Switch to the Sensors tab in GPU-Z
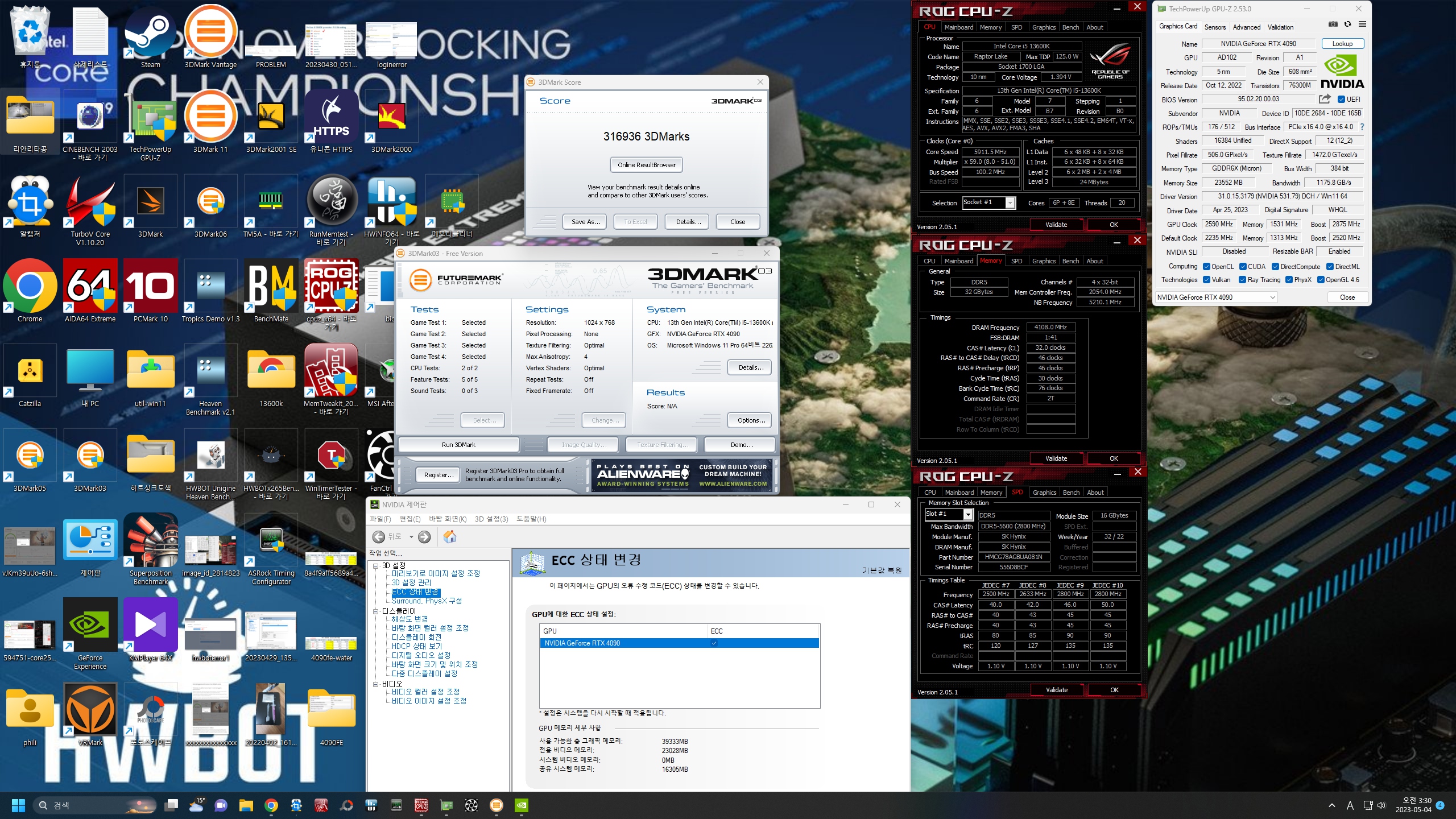Viewport: 1456px width, 819px height. [1215, 27]
